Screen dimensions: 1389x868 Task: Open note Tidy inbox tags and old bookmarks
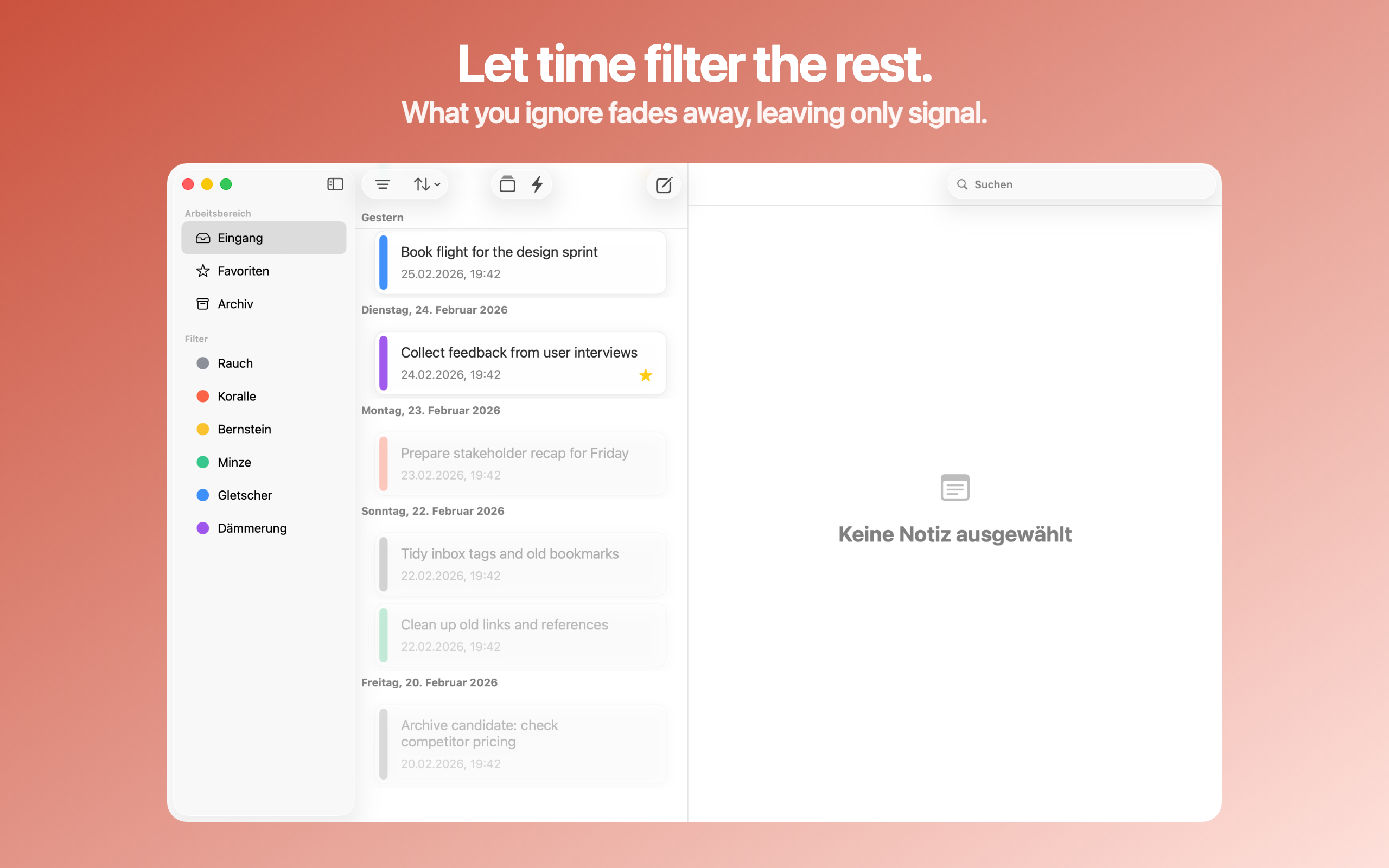tap(520, 564)
